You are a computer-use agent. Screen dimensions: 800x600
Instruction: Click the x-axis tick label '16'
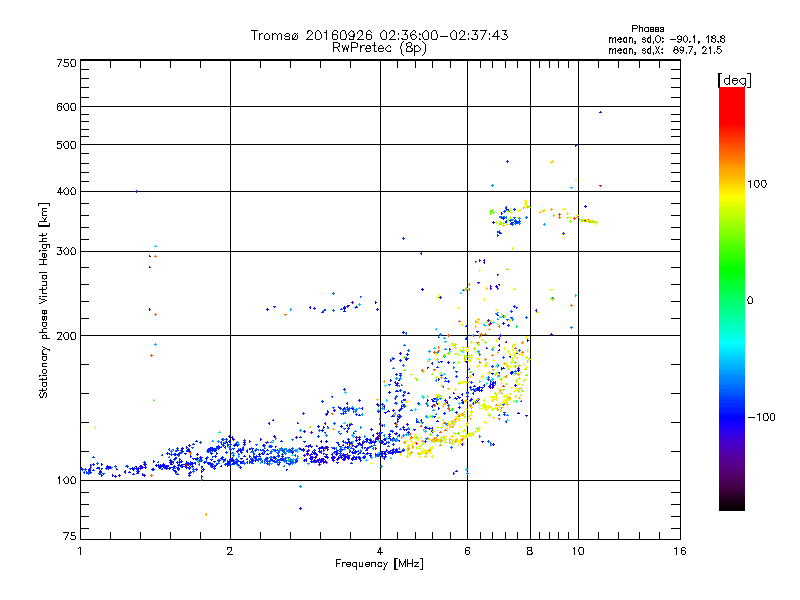(x=680, y=551)
